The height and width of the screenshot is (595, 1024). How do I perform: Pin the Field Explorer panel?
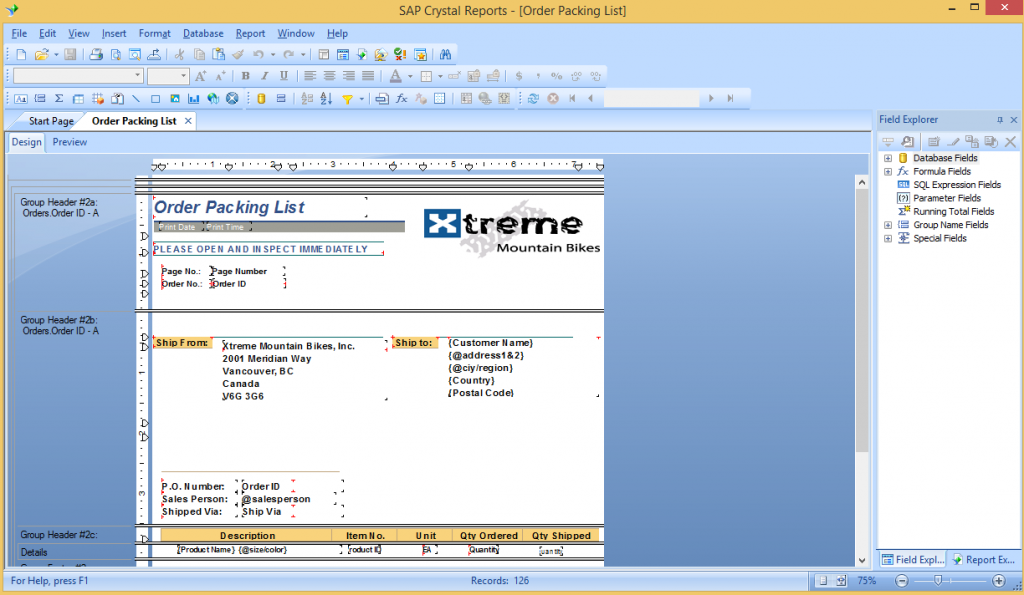coord(1000,120)
